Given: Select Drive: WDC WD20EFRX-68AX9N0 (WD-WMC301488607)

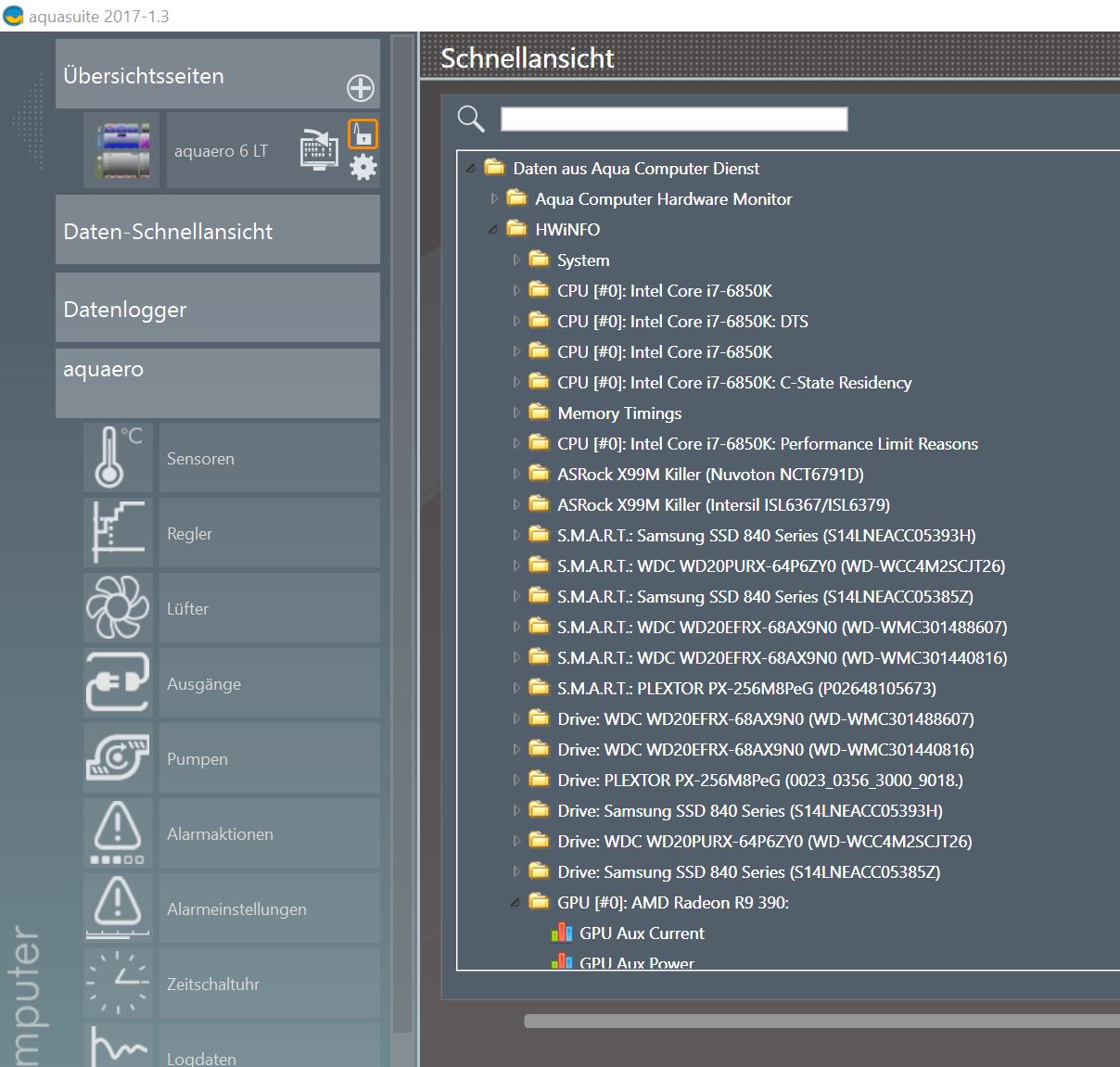Looking at the screenshot, I should (x=766, y=718).
